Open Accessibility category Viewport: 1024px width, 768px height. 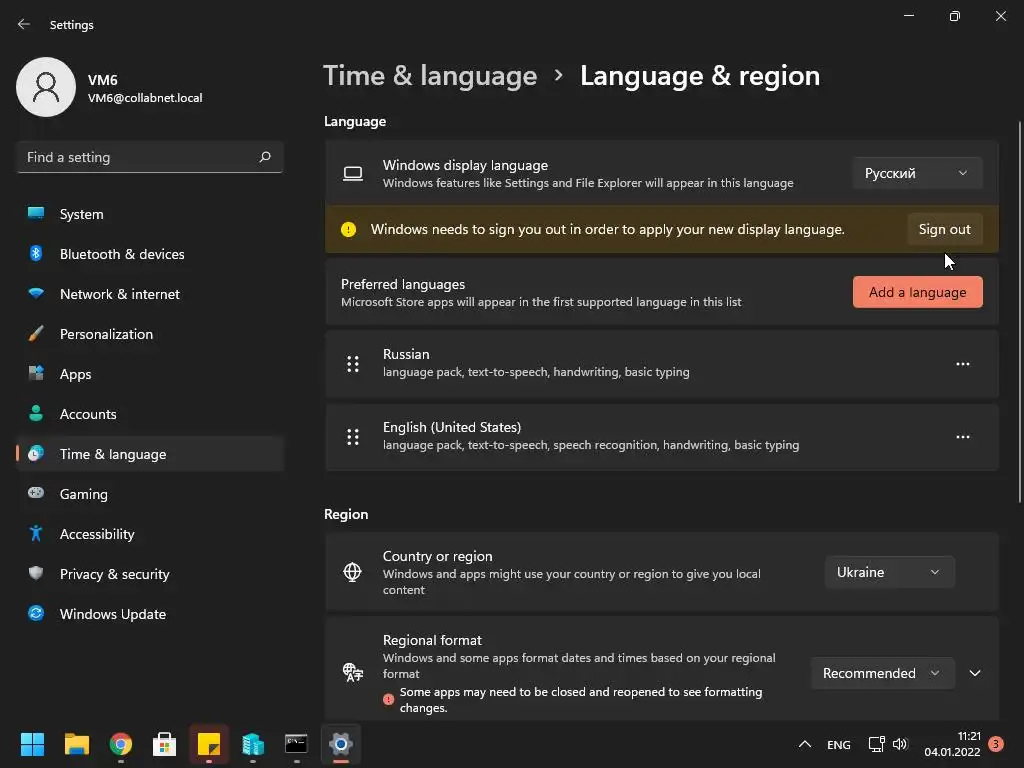[x=150, y=534]
